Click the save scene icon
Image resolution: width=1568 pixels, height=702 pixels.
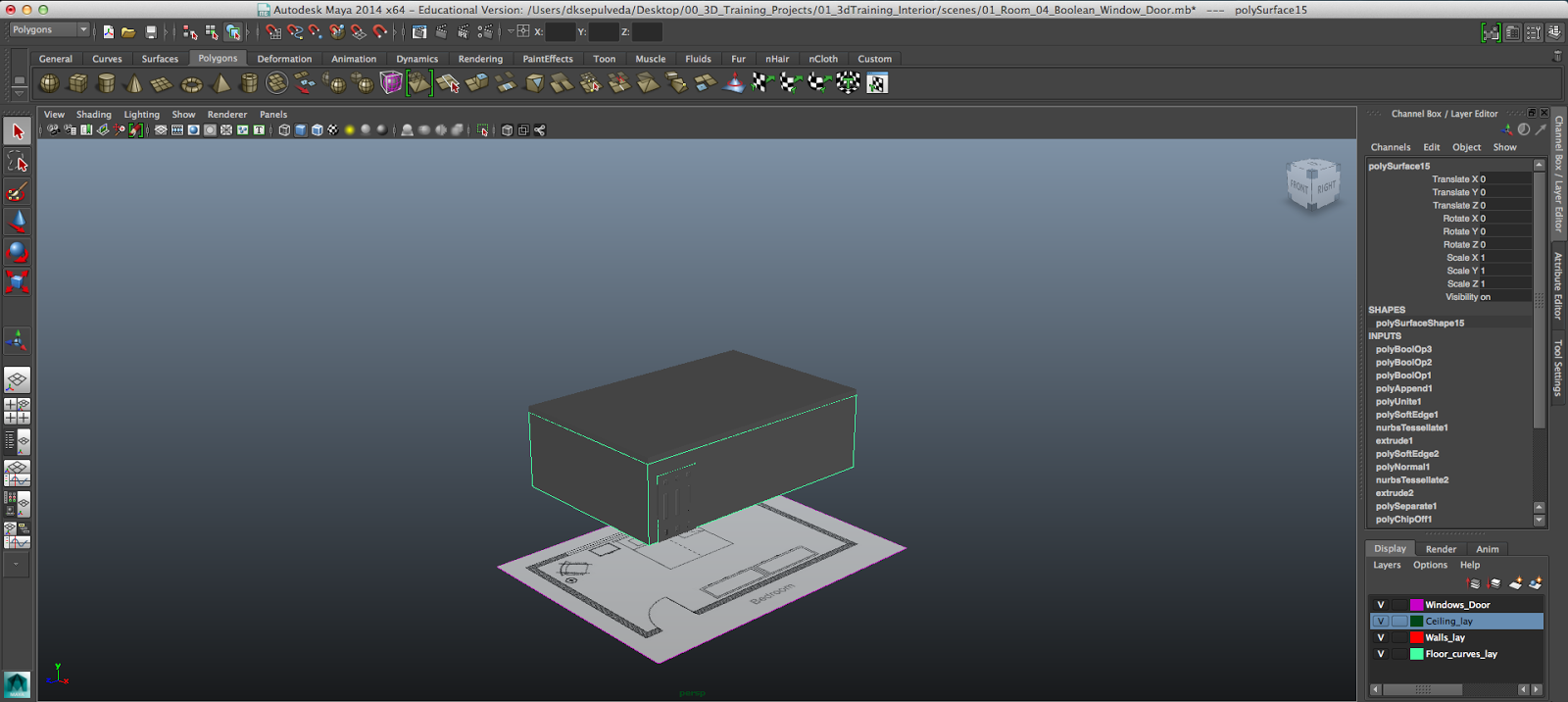pos(151,32)
